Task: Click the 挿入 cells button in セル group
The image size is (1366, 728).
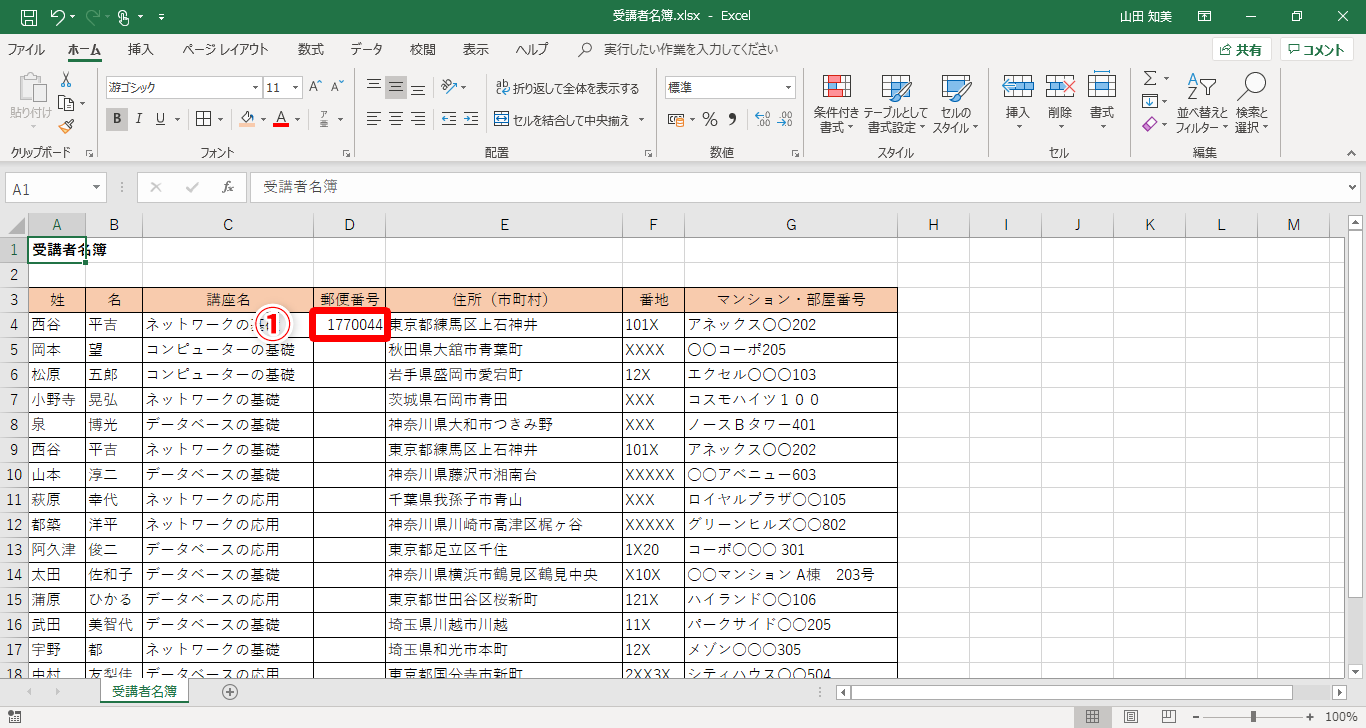Action: click(1017, 103)
